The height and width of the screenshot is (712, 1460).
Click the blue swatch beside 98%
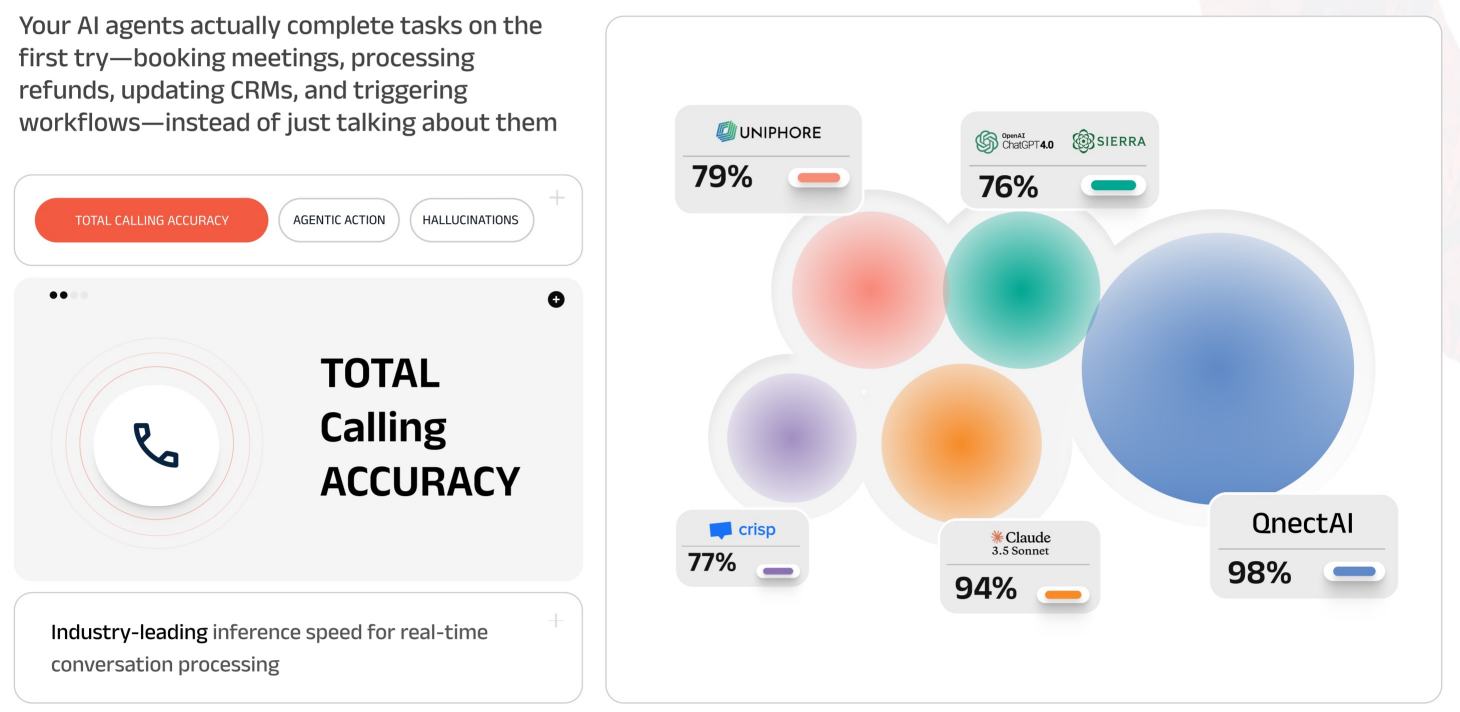point(1354,572)
